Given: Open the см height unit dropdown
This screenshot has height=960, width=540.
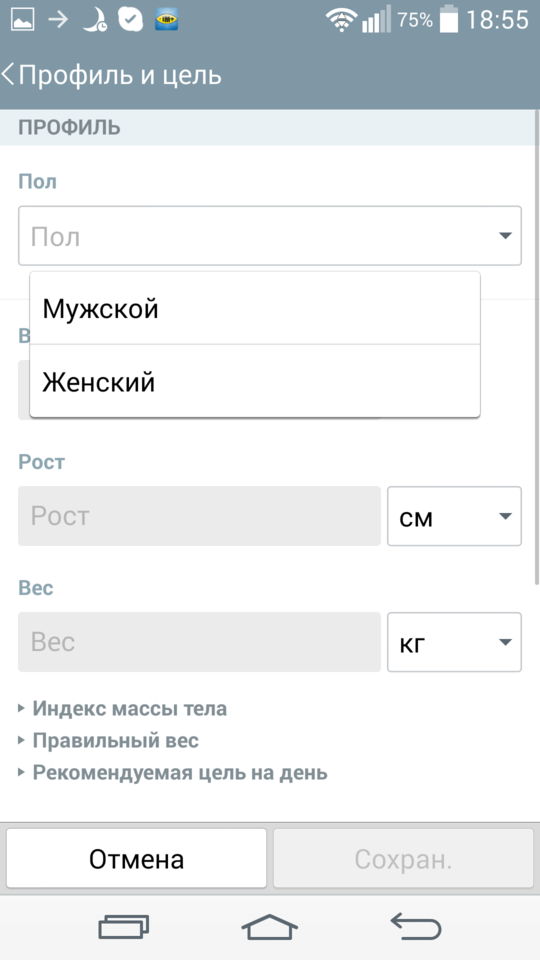Looking at the screenshot, I should pos(454,516).
